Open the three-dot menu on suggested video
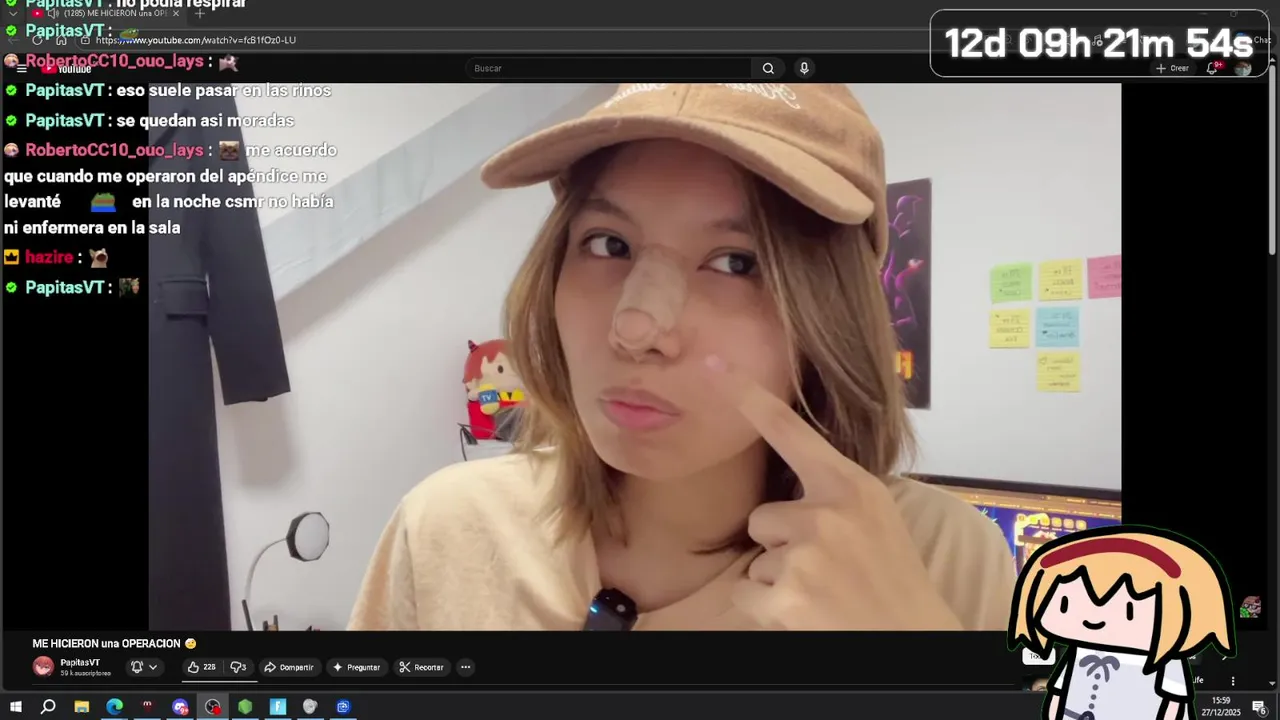Screen dimensions: 1280x720 (x=1233, y=681)
